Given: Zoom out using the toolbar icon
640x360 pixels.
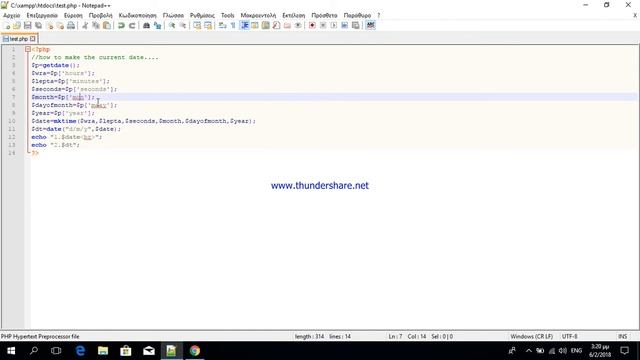Looking at the screenshot, I should [x=182, y=25].
